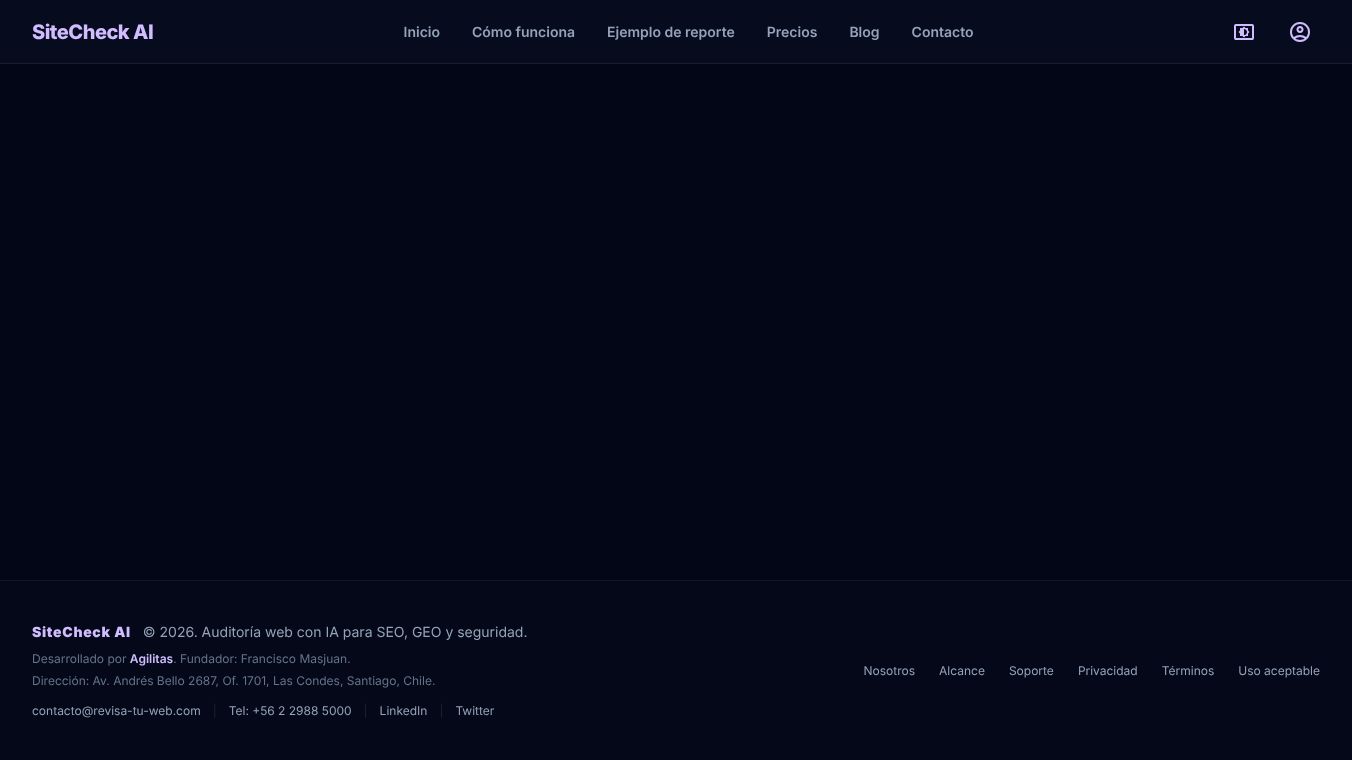Image resolution: width=1352 pixels, height=760 pixels.
Task: Select Ejemplo de reporte in the navbar
Action: 671,32
